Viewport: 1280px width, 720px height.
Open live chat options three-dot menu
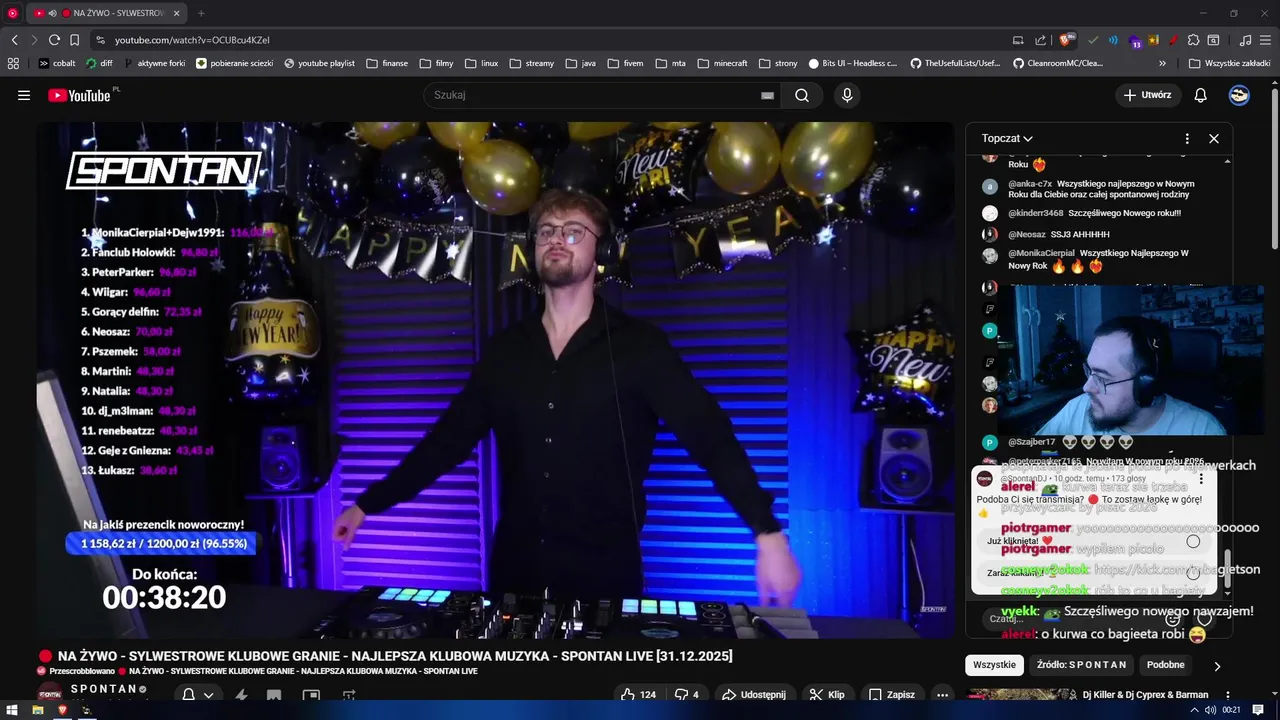pos(1187,139)
